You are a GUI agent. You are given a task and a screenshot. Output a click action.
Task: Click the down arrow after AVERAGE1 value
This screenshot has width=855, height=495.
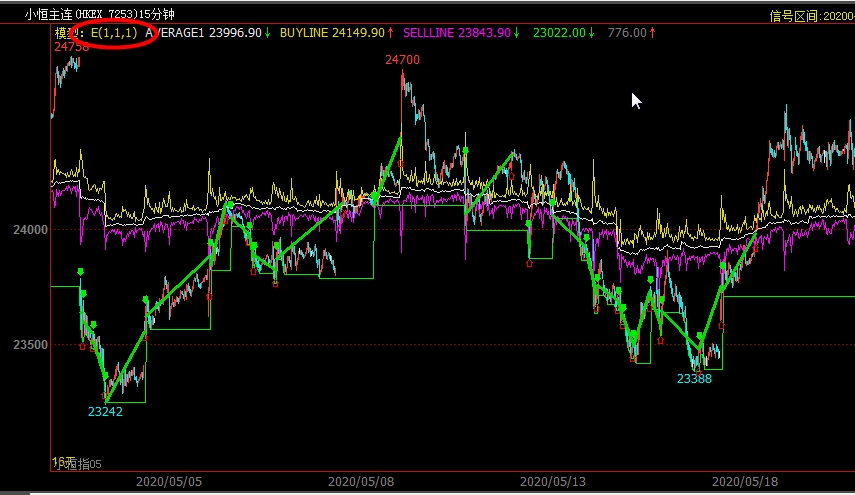[268, 33]
